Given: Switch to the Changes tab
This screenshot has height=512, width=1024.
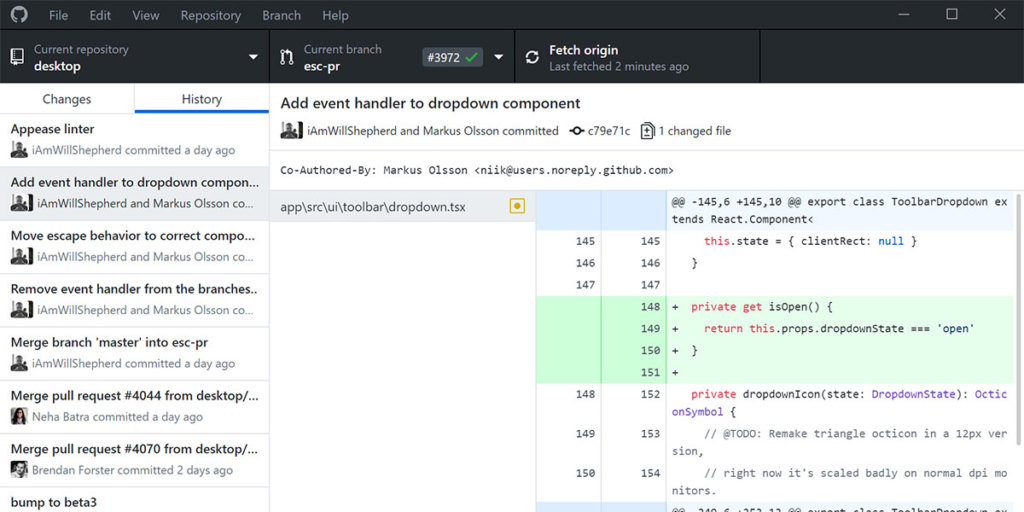Looking at the screenshot, I should pyautogui.click(x=67, y=99).
